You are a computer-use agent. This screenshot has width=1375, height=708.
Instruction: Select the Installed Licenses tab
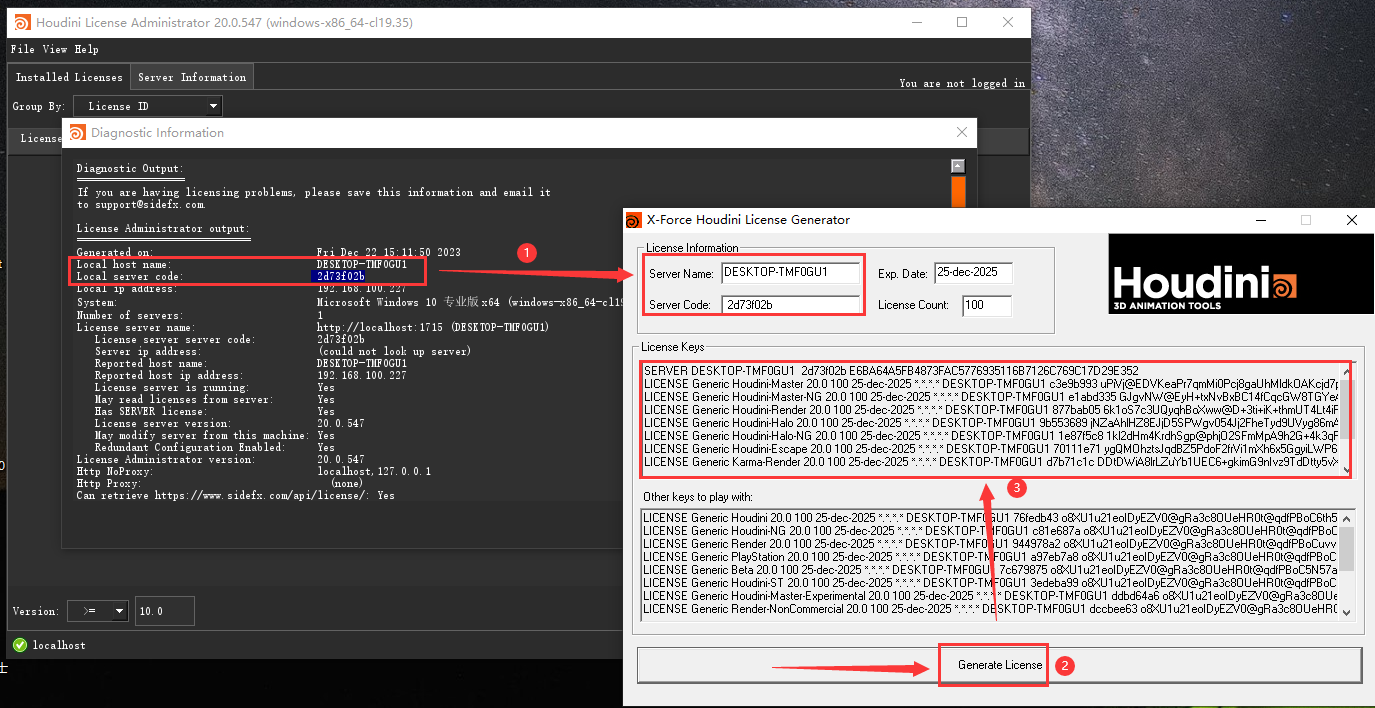pyautogui.click(x=69, y=77)
